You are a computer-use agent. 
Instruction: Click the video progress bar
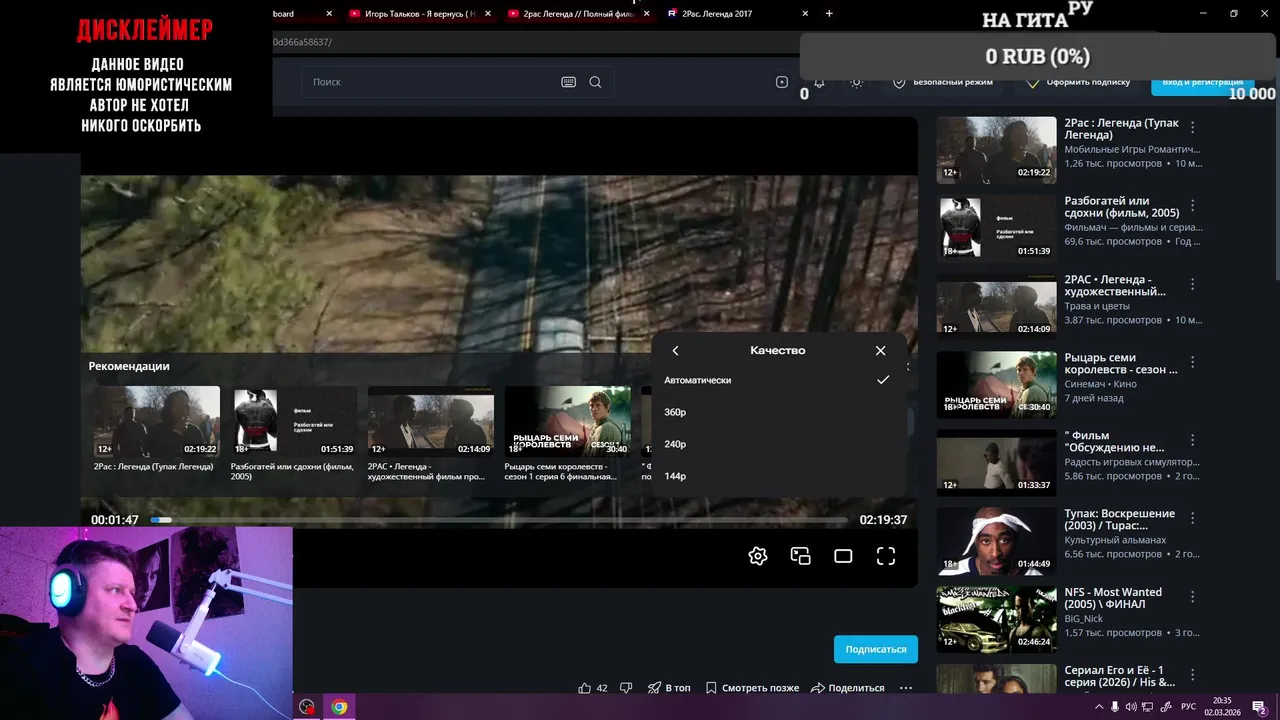499,520
